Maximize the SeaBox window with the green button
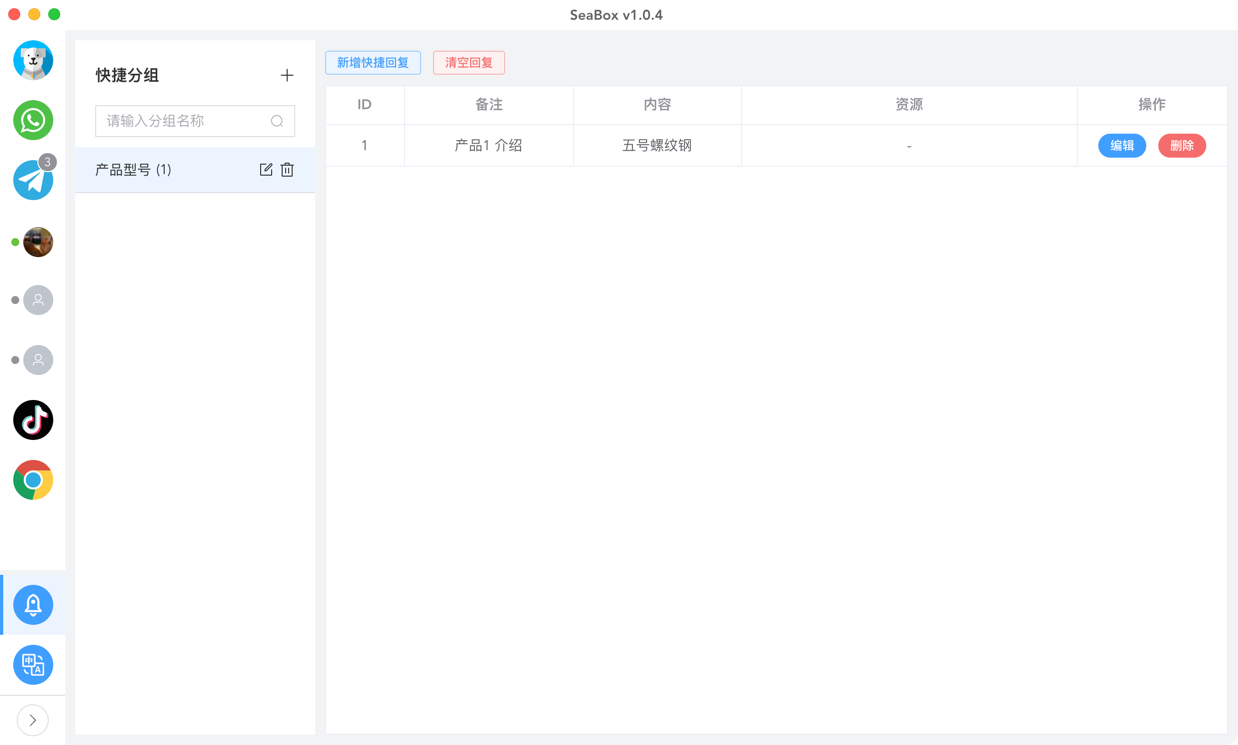Screen dimensions: 1238x745 coord(54,14)
